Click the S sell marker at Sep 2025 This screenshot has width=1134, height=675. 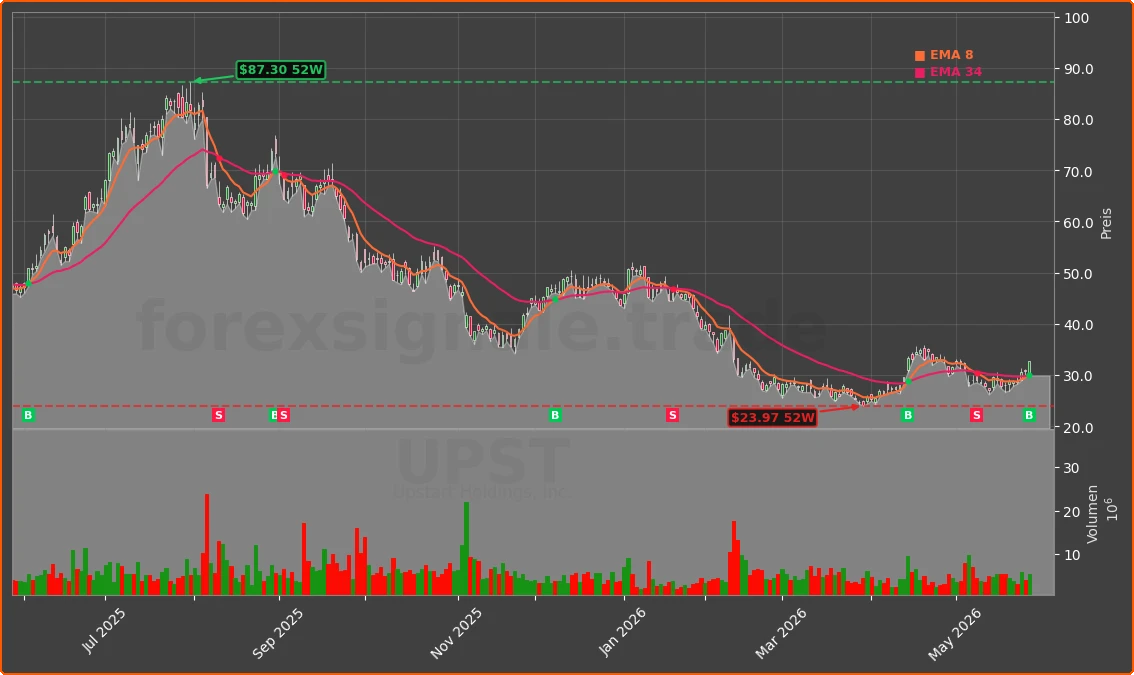click(x=284, y=415)
